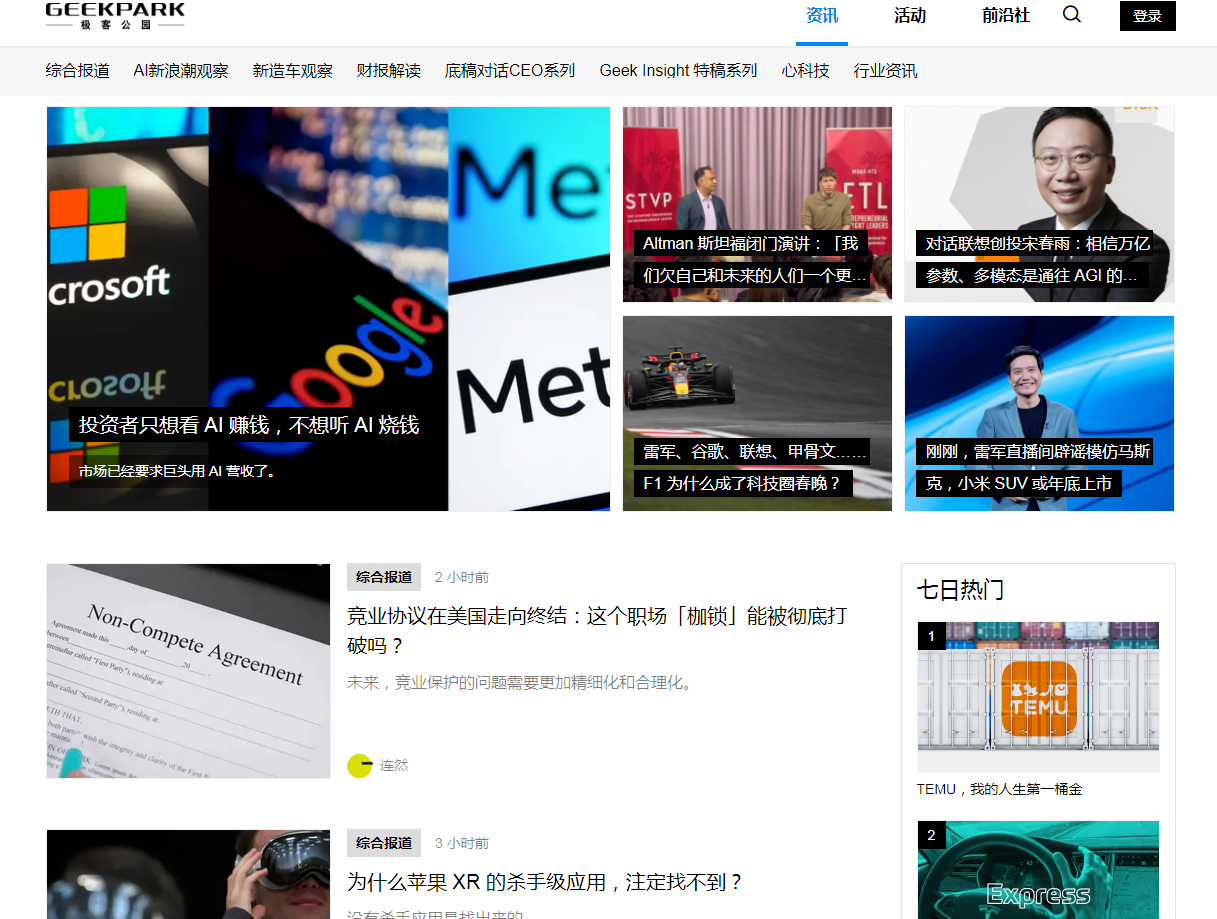Click 综合报道 tag on non-compete article

click(384, 577)
